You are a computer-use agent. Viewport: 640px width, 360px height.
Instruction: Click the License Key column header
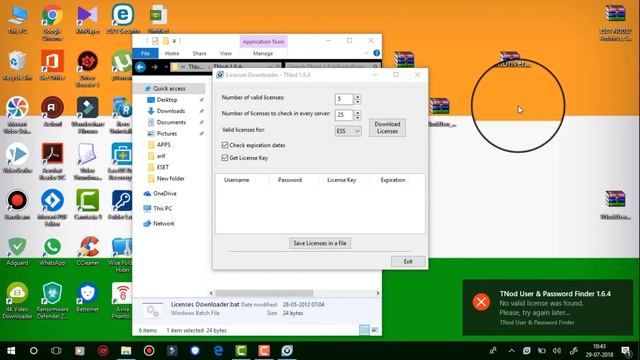point(343,180)
